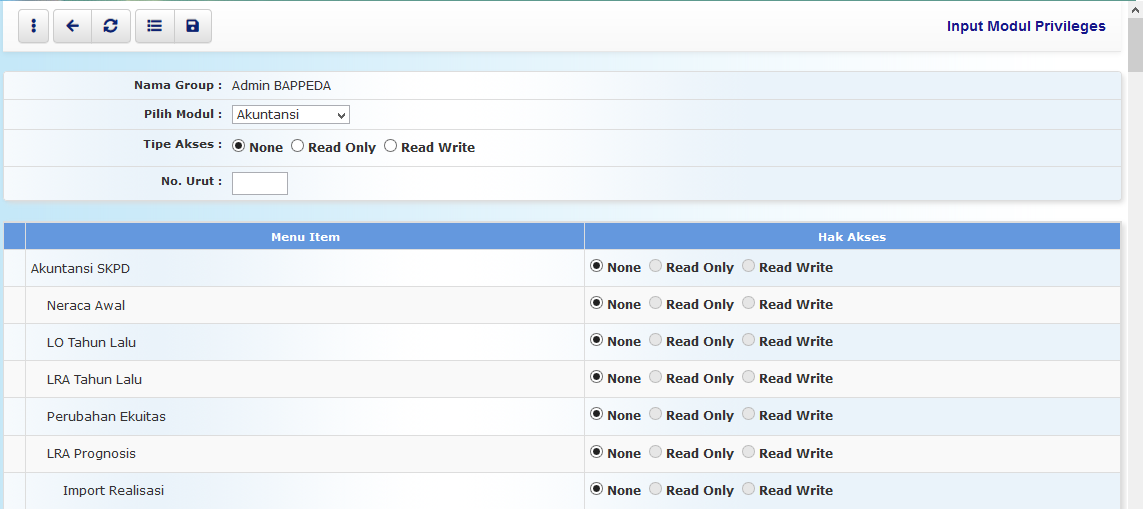Open the Pilih Modul dropdown
1143x509 pixels.
click(290, 115)
